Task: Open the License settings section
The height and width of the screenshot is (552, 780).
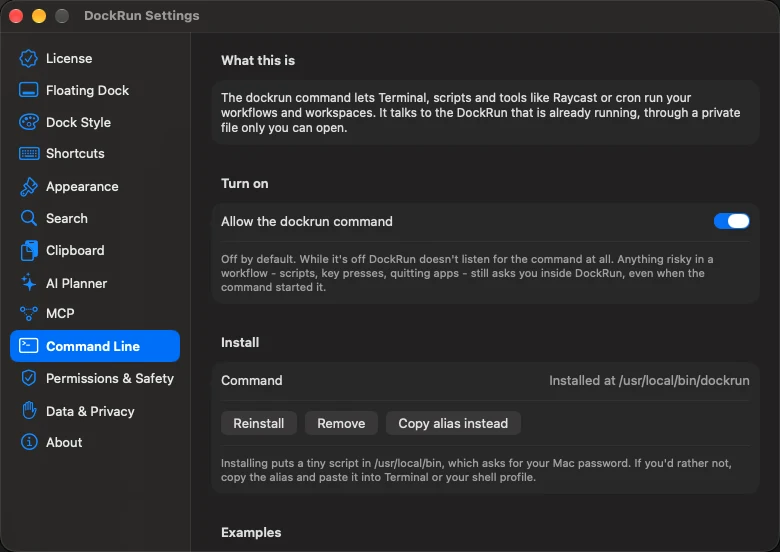Action: (69, 59)
